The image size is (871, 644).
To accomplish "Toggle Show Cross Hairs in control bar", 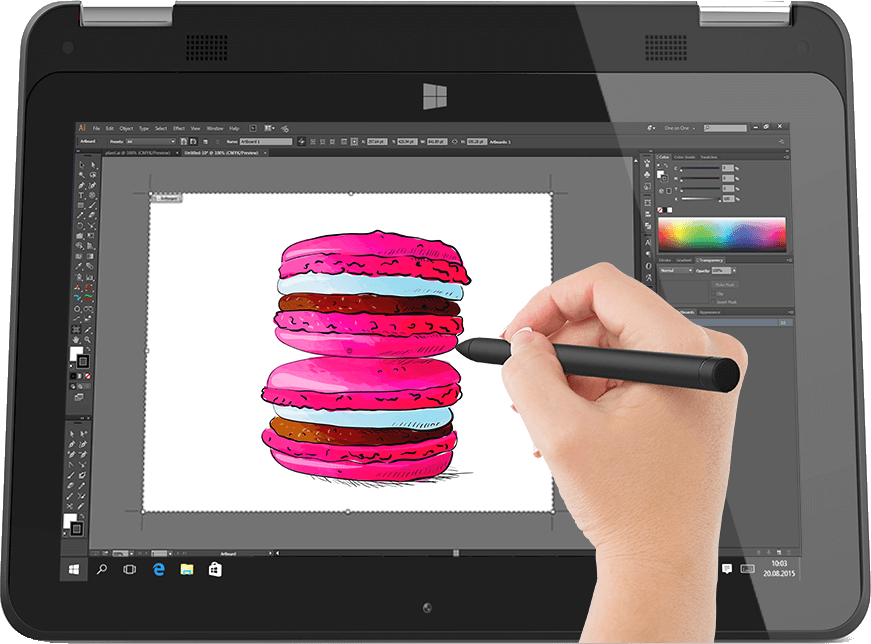I will 323,142.
